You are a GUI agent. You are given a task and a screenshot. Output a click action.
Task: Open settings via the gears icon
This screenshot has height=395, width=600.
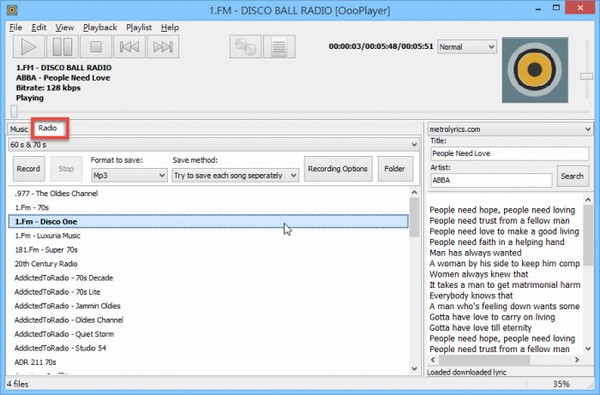(x=246, y=47)
